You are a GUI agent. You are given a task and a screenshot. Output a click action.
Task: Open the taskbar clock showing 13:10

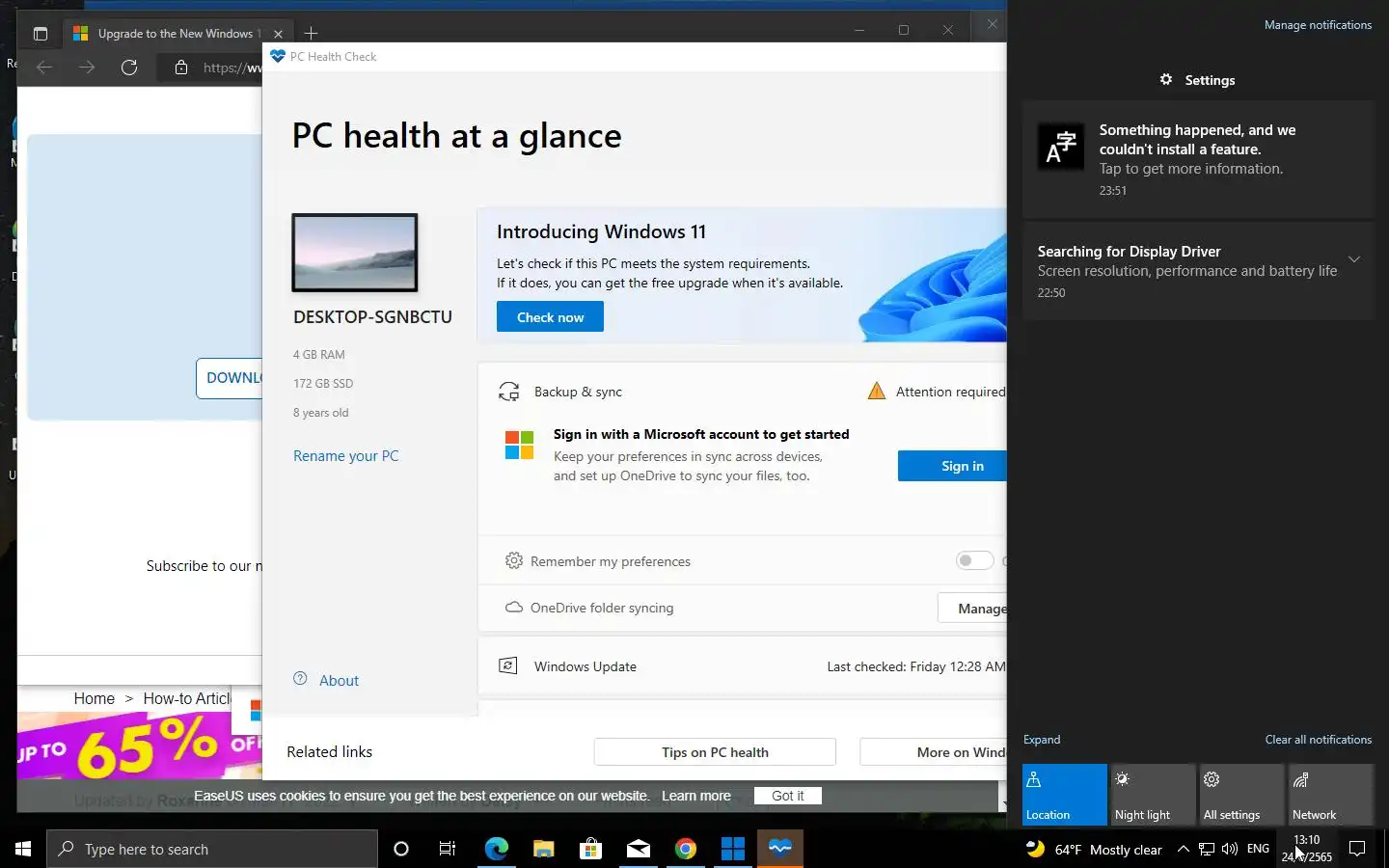[x=1306, y=849]
